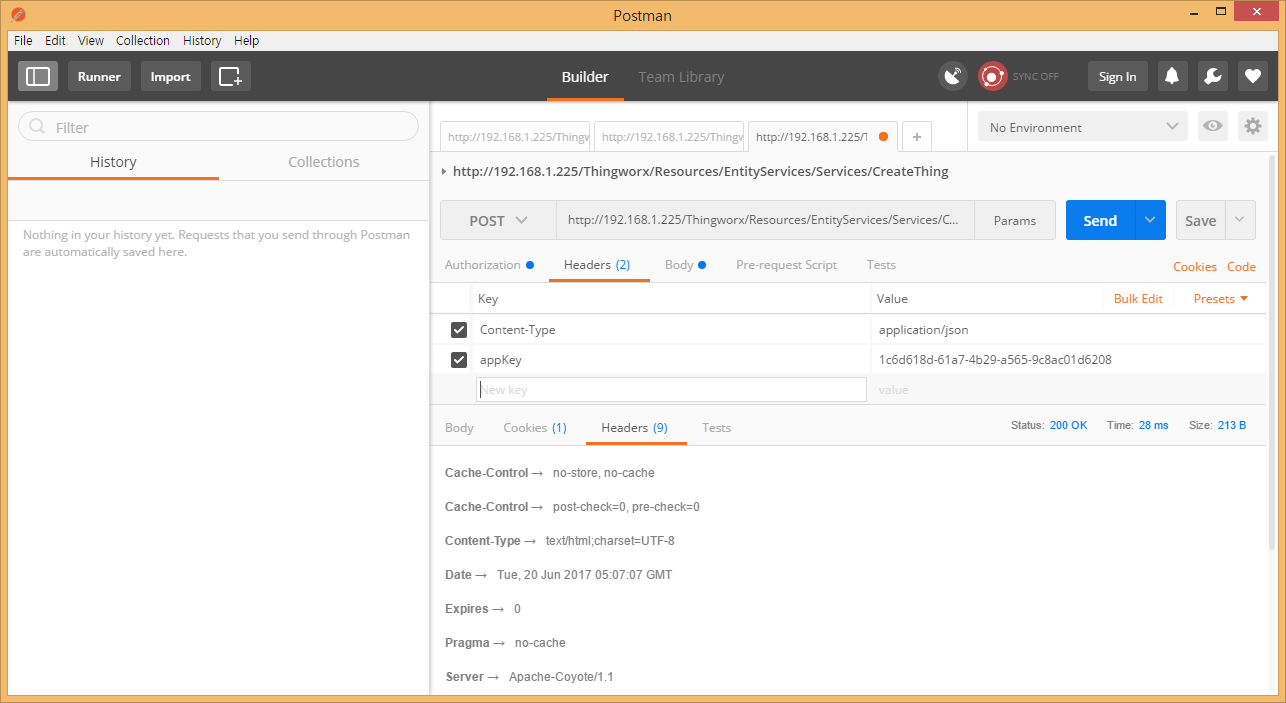Open the request Tests tab
Viewport: 1286px width, 703px height.
click(881, 265)
